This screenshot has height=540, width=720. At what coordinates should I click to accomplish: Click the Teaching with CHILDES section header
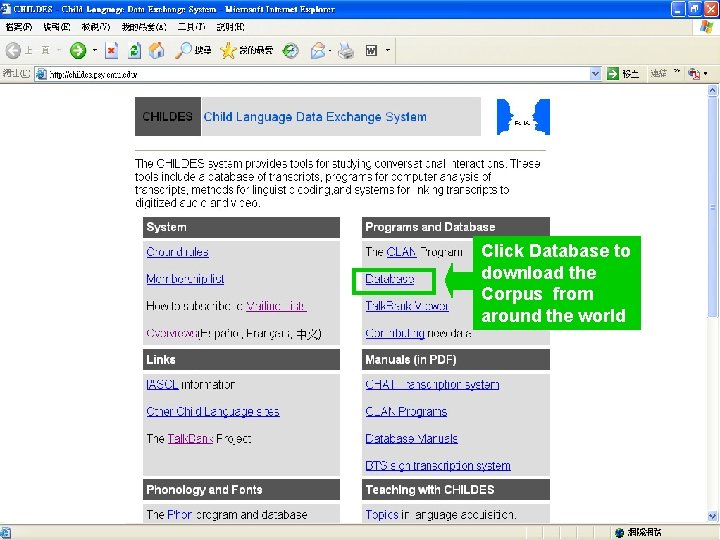tap(456, 489)
